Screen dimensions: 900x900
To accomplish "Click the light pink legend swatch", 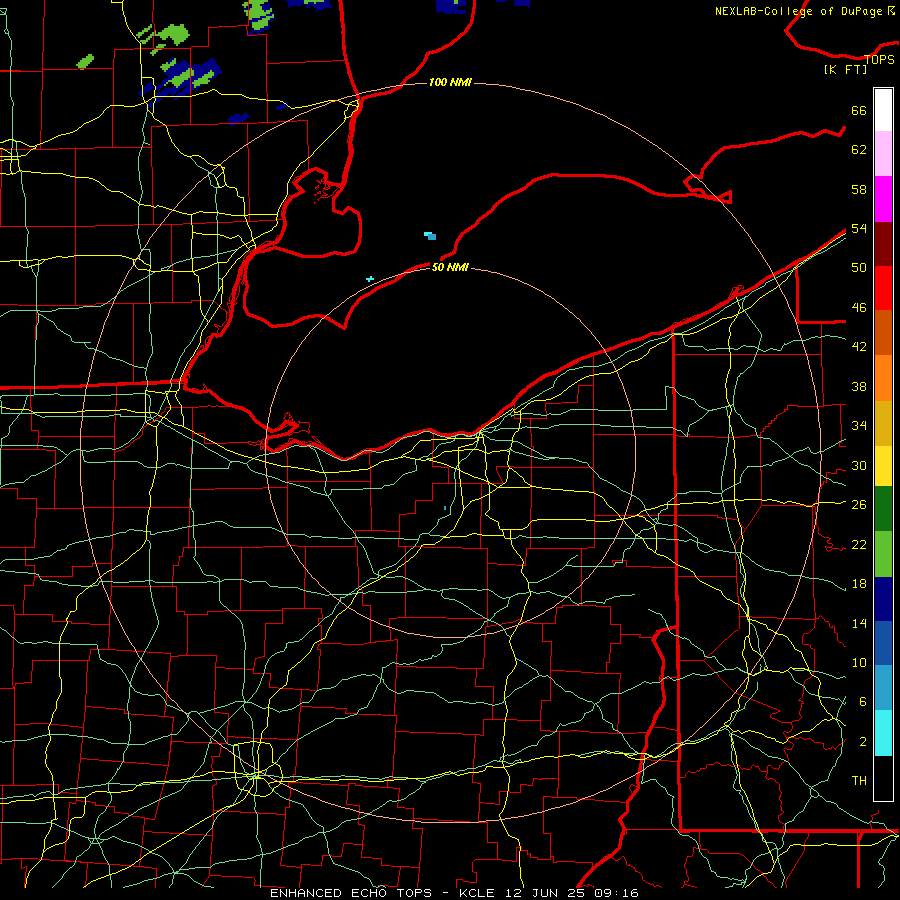I will tap(883, 154).
